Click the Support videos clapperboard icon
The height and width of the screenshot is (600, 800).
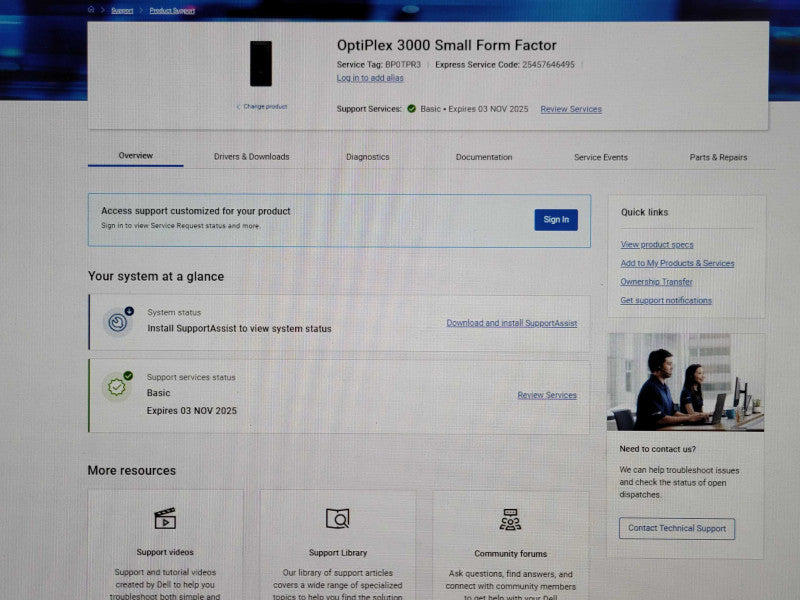[x=165, y=519]
